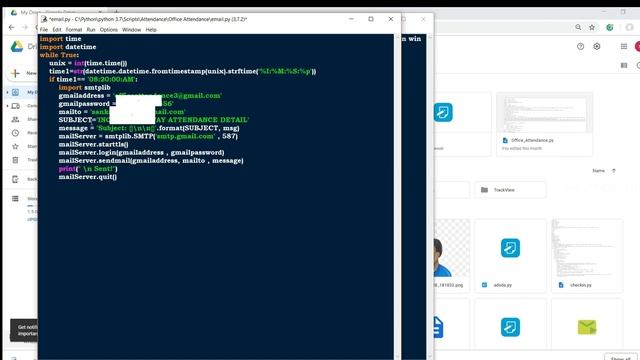Open Storage icon in Drive sidebar

click(16, 198)
